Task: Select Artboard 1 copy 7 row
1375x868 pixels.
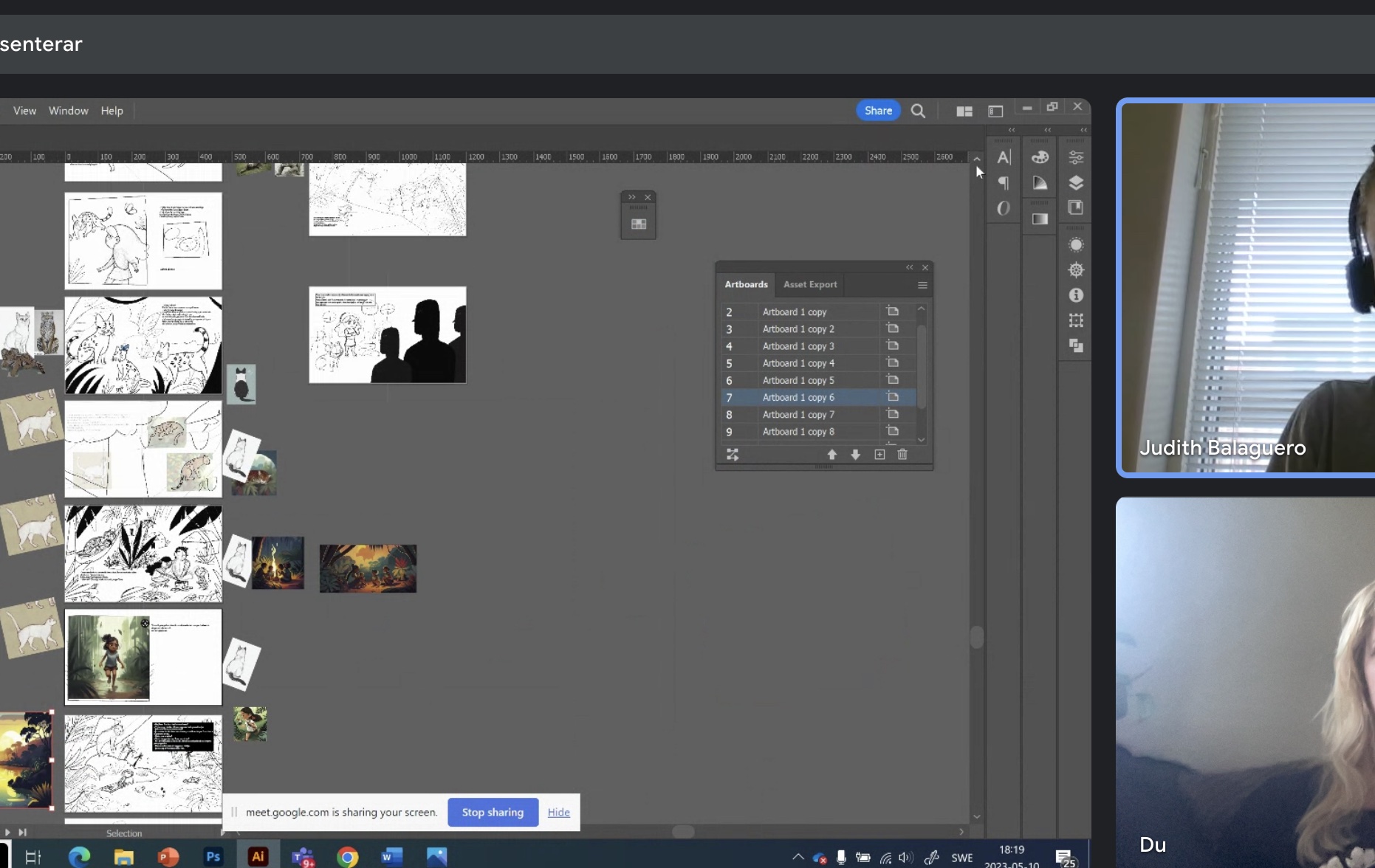Action: pos(818,414)
